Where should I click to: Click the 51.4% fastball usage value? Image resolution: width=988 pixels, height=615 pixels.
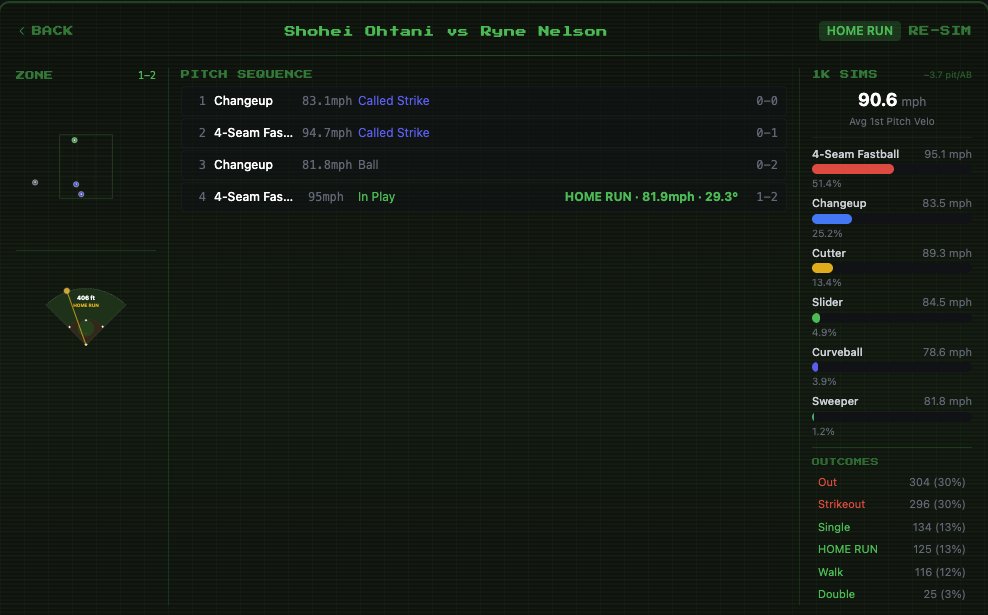(x=826, y=183)
